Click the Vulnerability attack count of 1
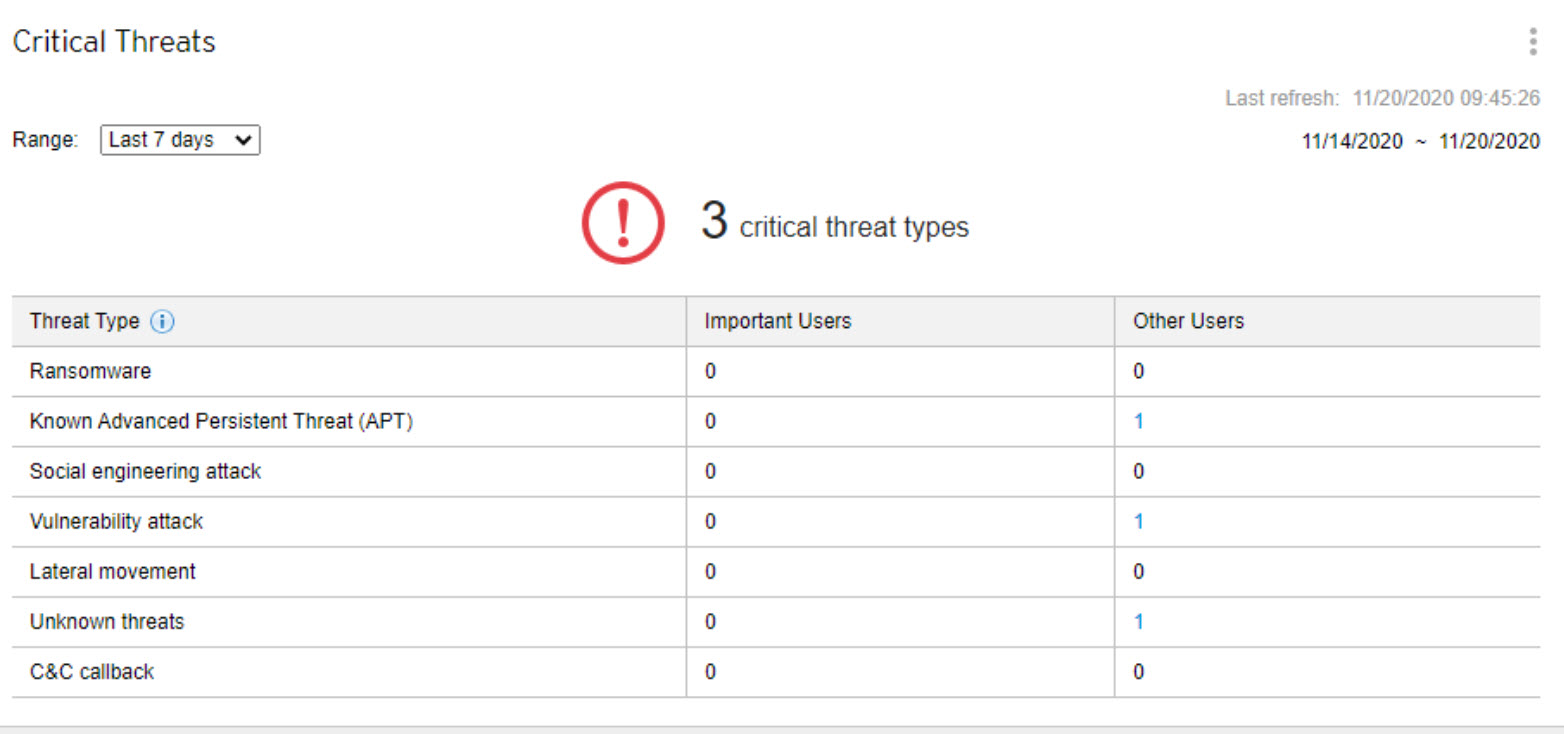1564x734 pixels. click(1138, 521)
